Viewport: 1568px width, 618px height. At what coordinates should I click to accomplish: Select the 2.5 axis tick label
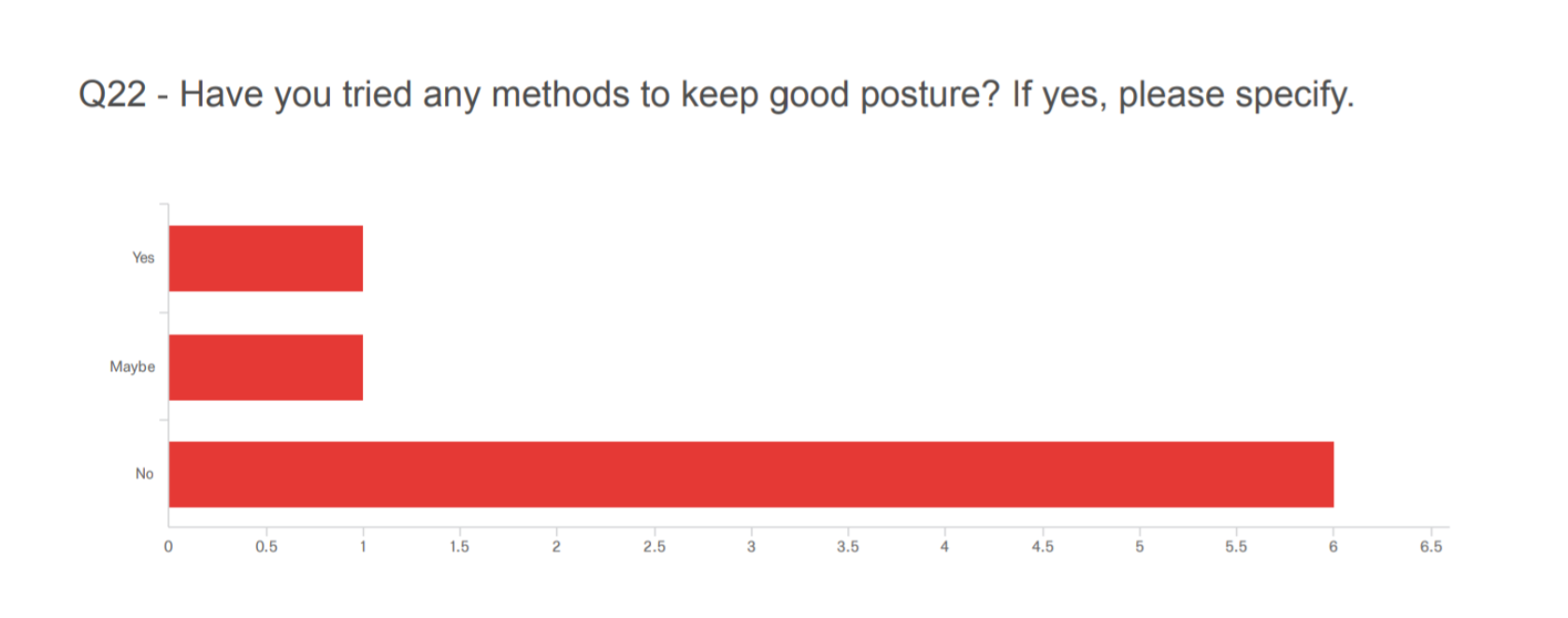click(654, 547)
